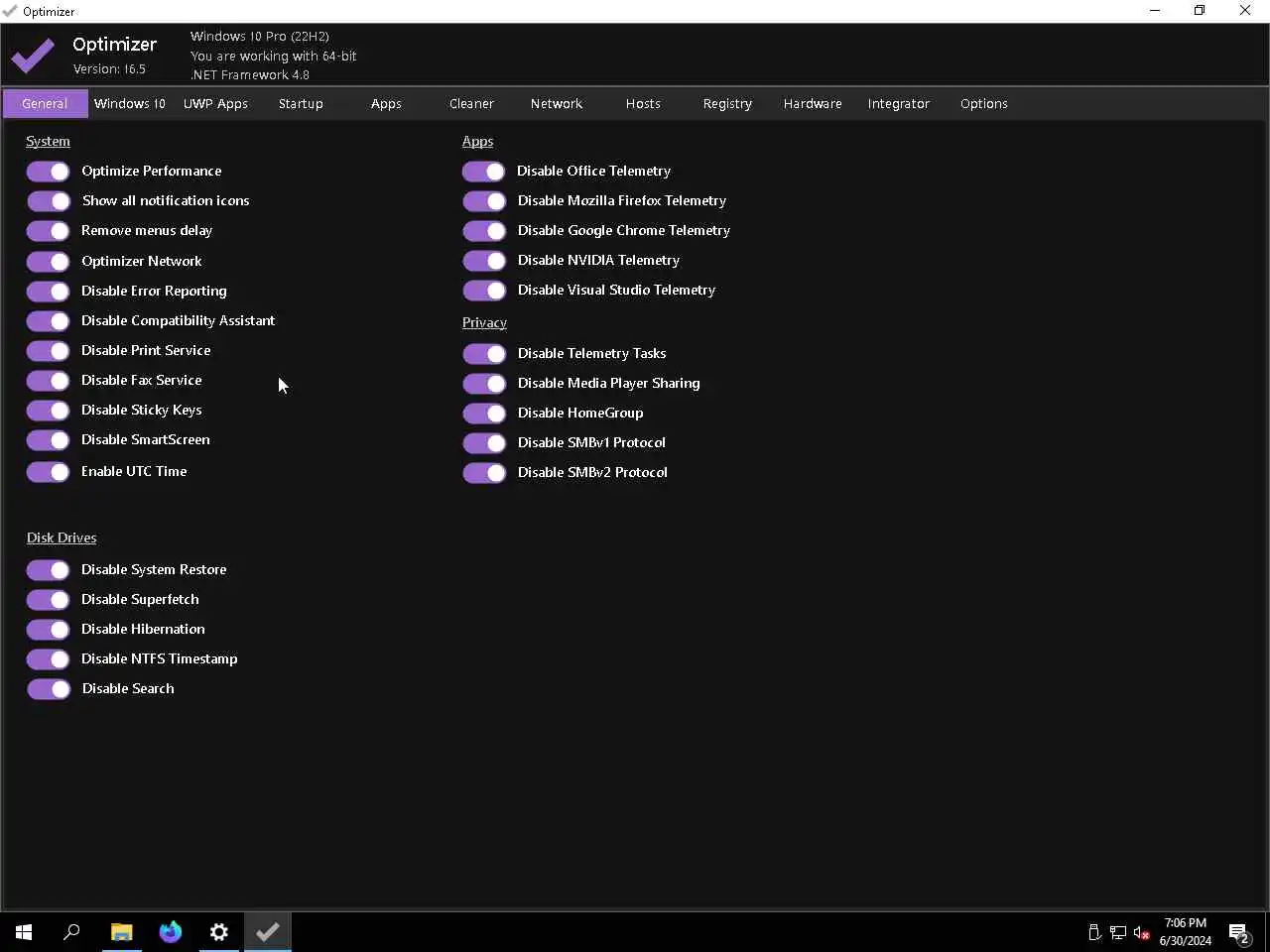Open Settings gear in taskbar
The image size is (1270, 952).
pyautogui.click(x=219, y=932)
